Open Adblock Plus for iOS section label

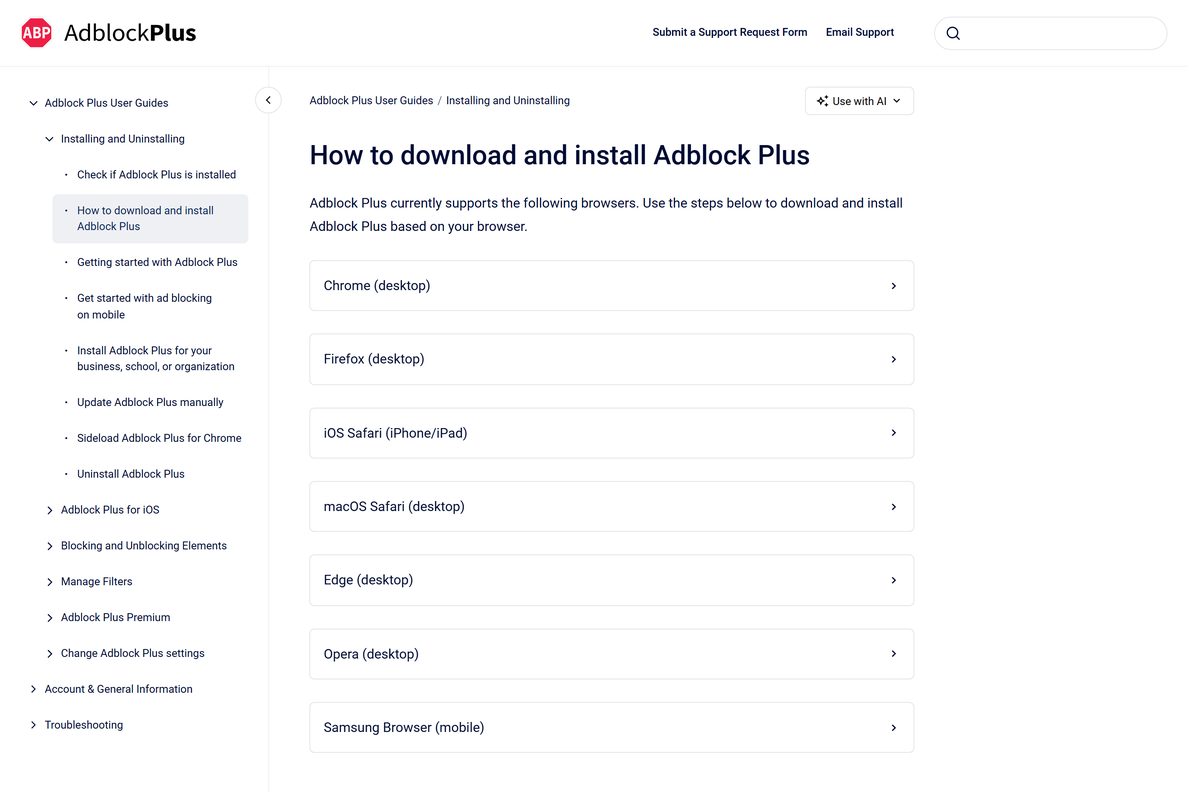[x=110, y=510]
